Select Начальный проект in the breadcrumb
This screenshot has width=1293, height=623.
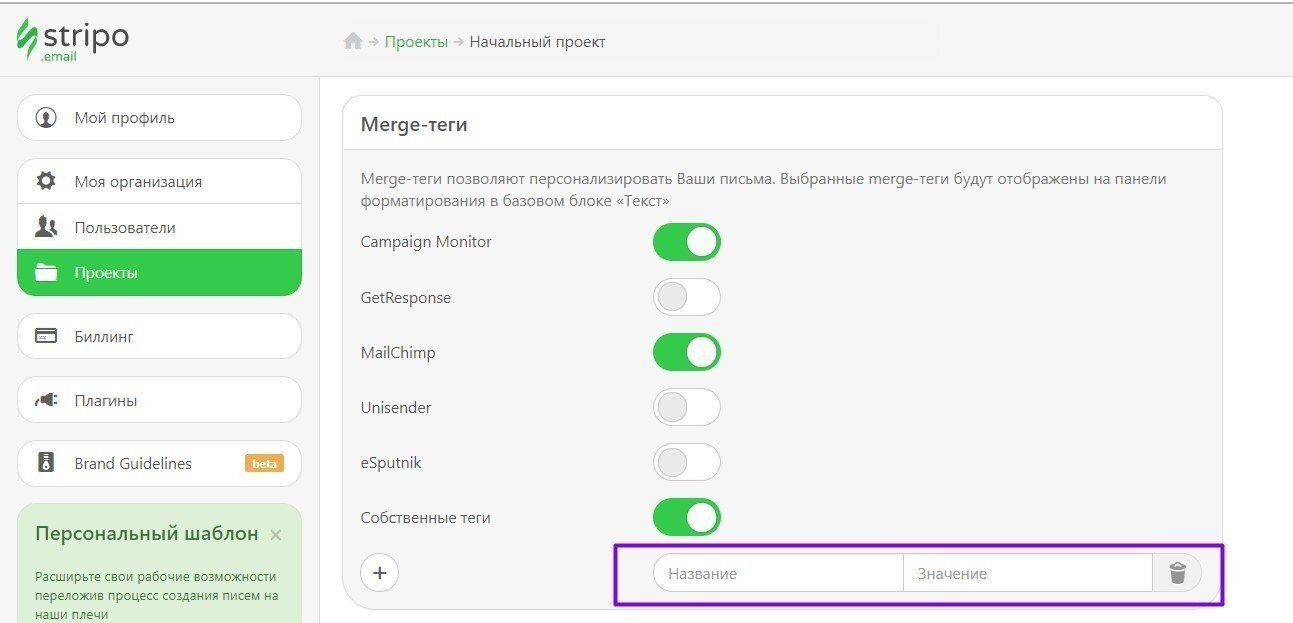click(x=538, y=41)
